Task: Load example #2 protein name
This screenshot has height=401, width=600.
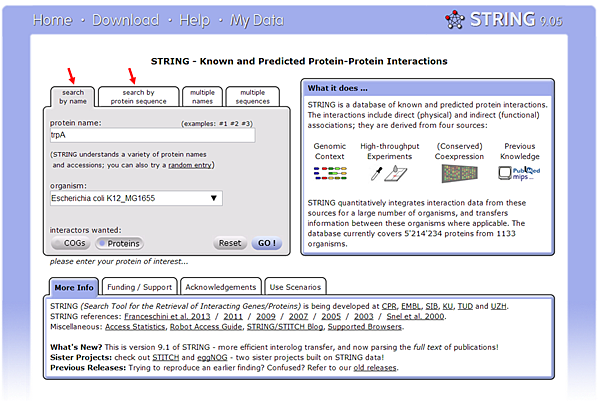Action: 234,124
